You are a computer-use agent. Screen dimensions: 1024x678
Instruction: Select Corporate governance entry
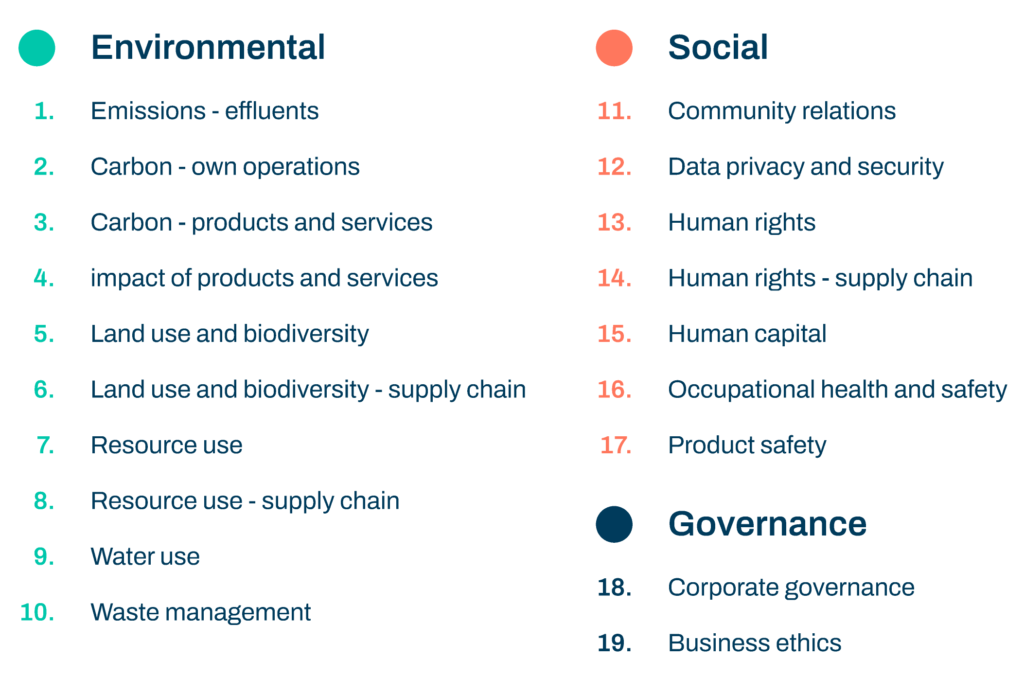coord(791,587)
